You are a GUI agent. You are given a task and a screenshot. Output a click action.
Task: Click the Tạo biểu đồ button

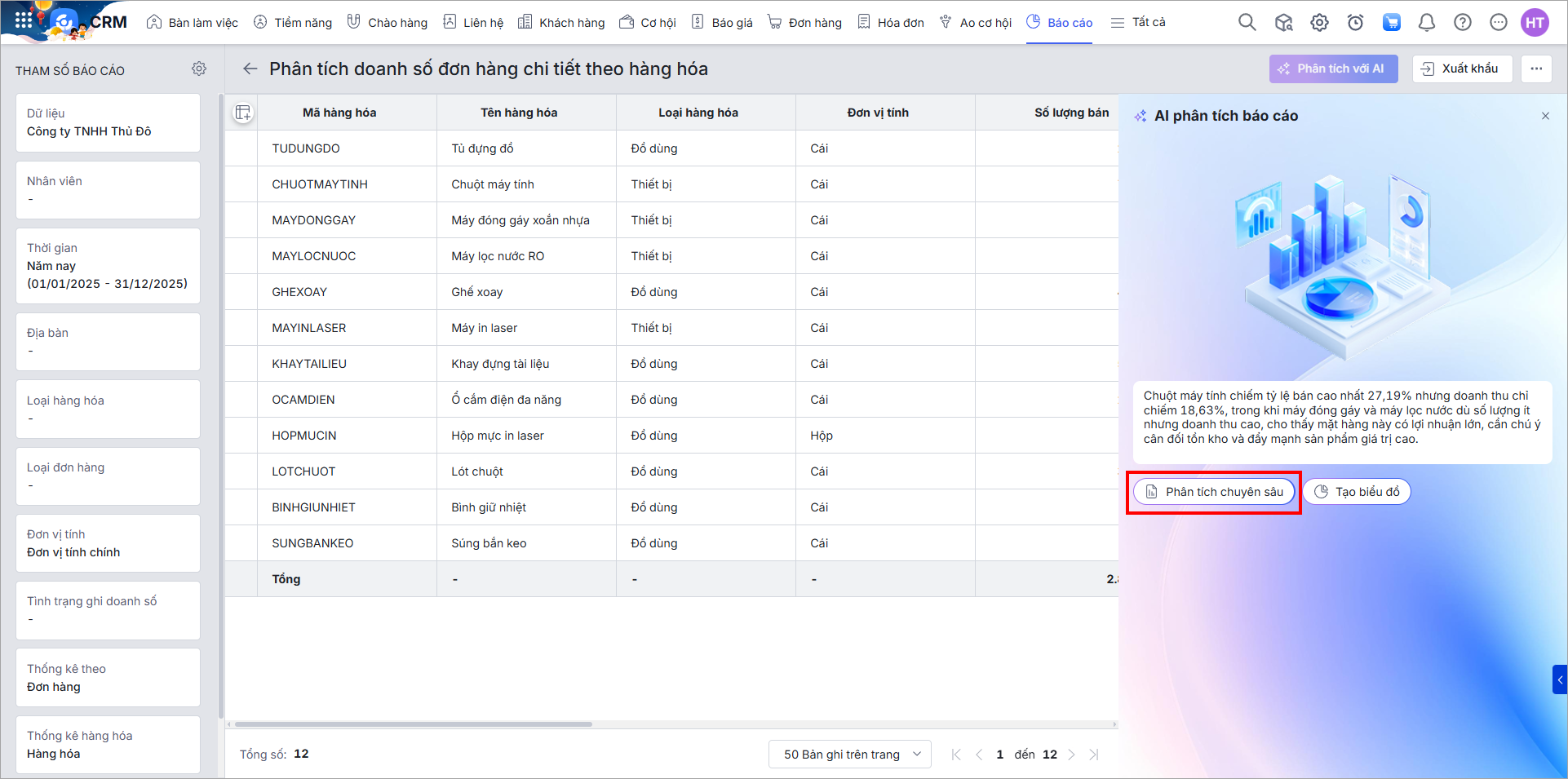(x=1357, y=492)
